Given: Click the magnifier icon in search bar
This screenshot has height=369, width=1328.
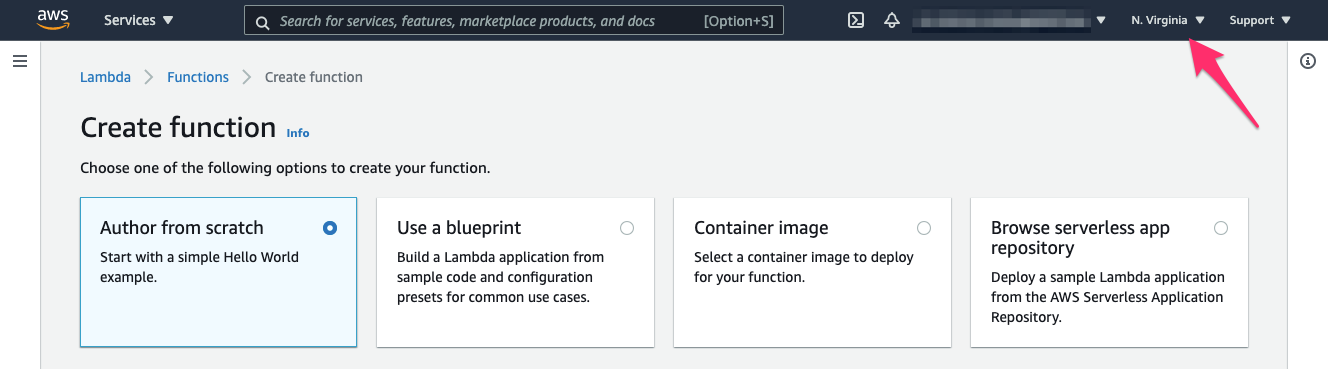Looking at the screenshot, I should (x=262, y=21).
